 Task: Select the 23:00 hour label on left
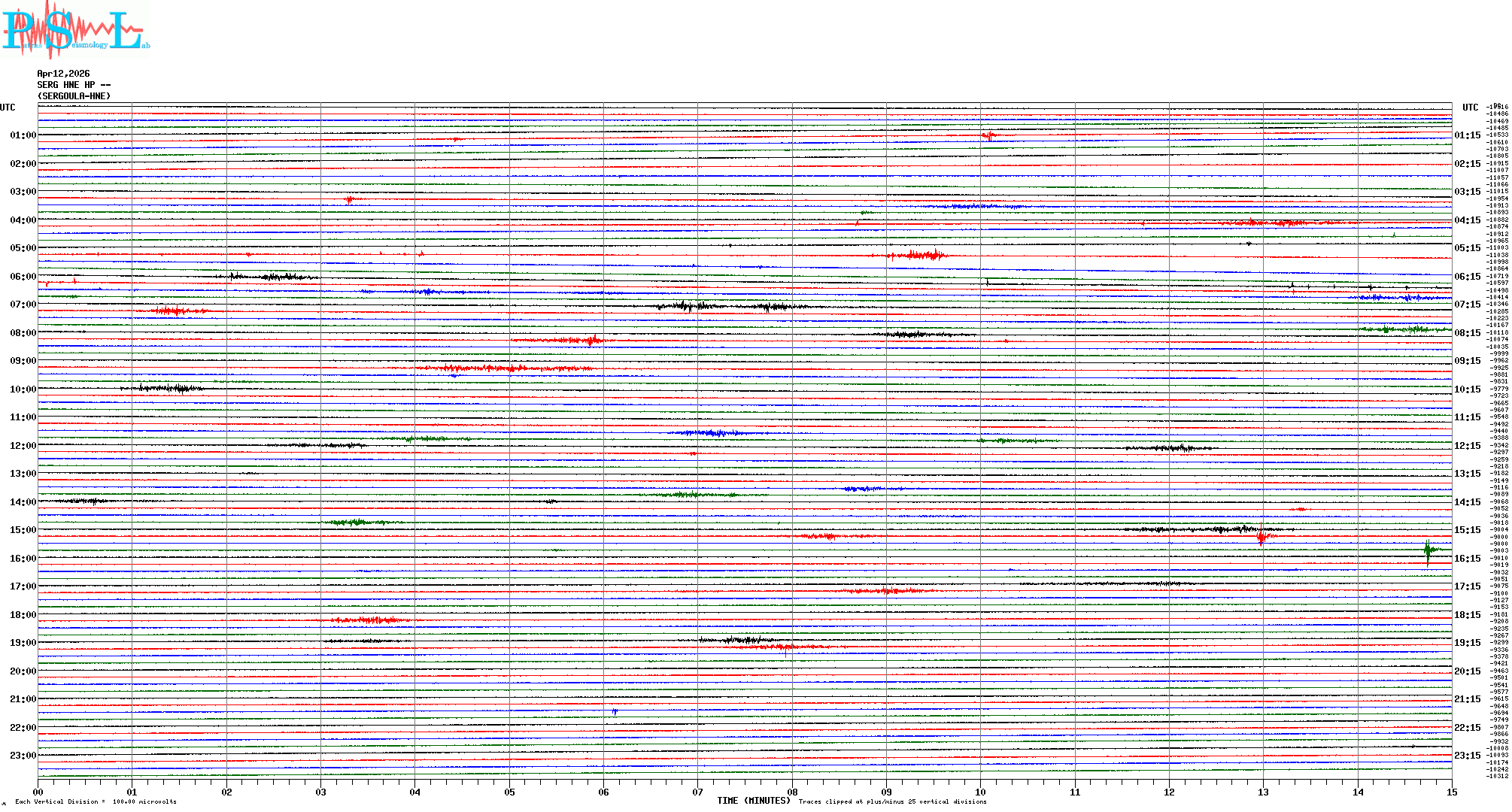[x=23, y=756]
